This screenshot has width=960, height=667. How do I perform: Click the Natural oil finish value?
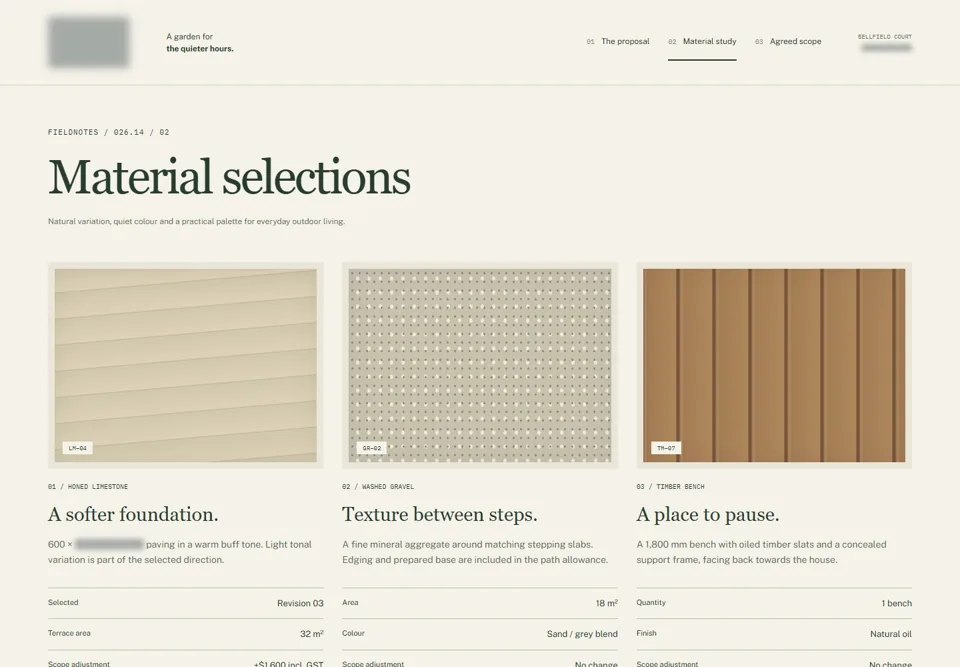891,634
